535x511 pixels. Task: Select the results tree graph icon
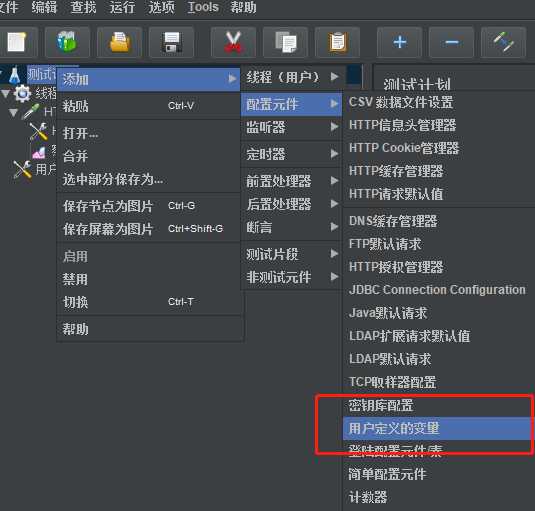39,152
